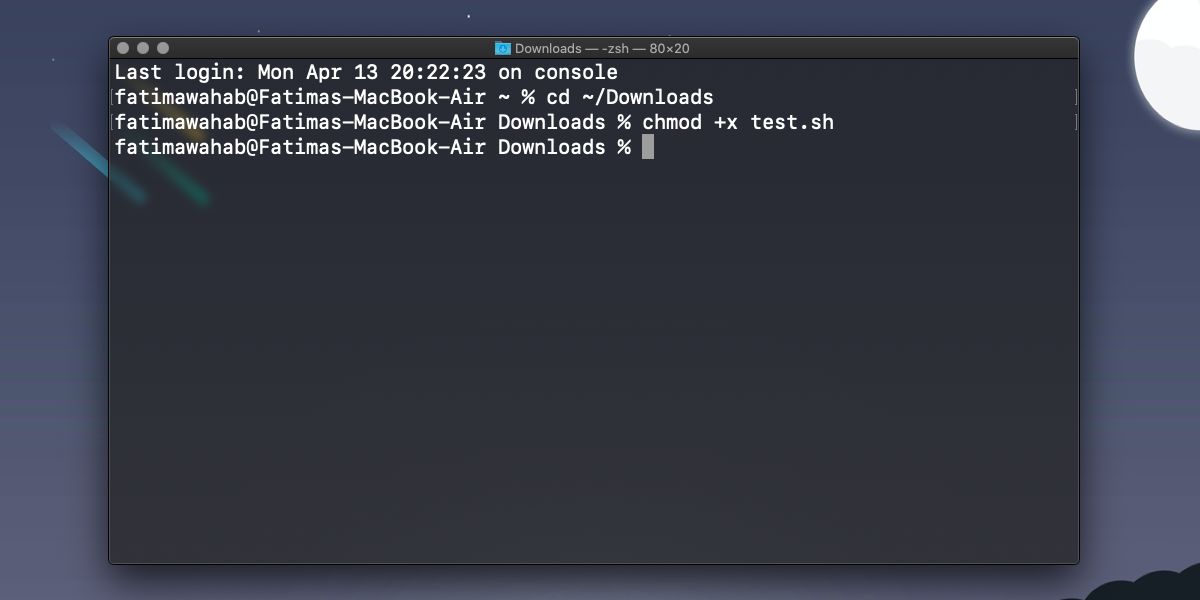Click the 'cd ~/Downloads' command text
Viewport: 1200px width, 600px height.
tap(630, 97)
